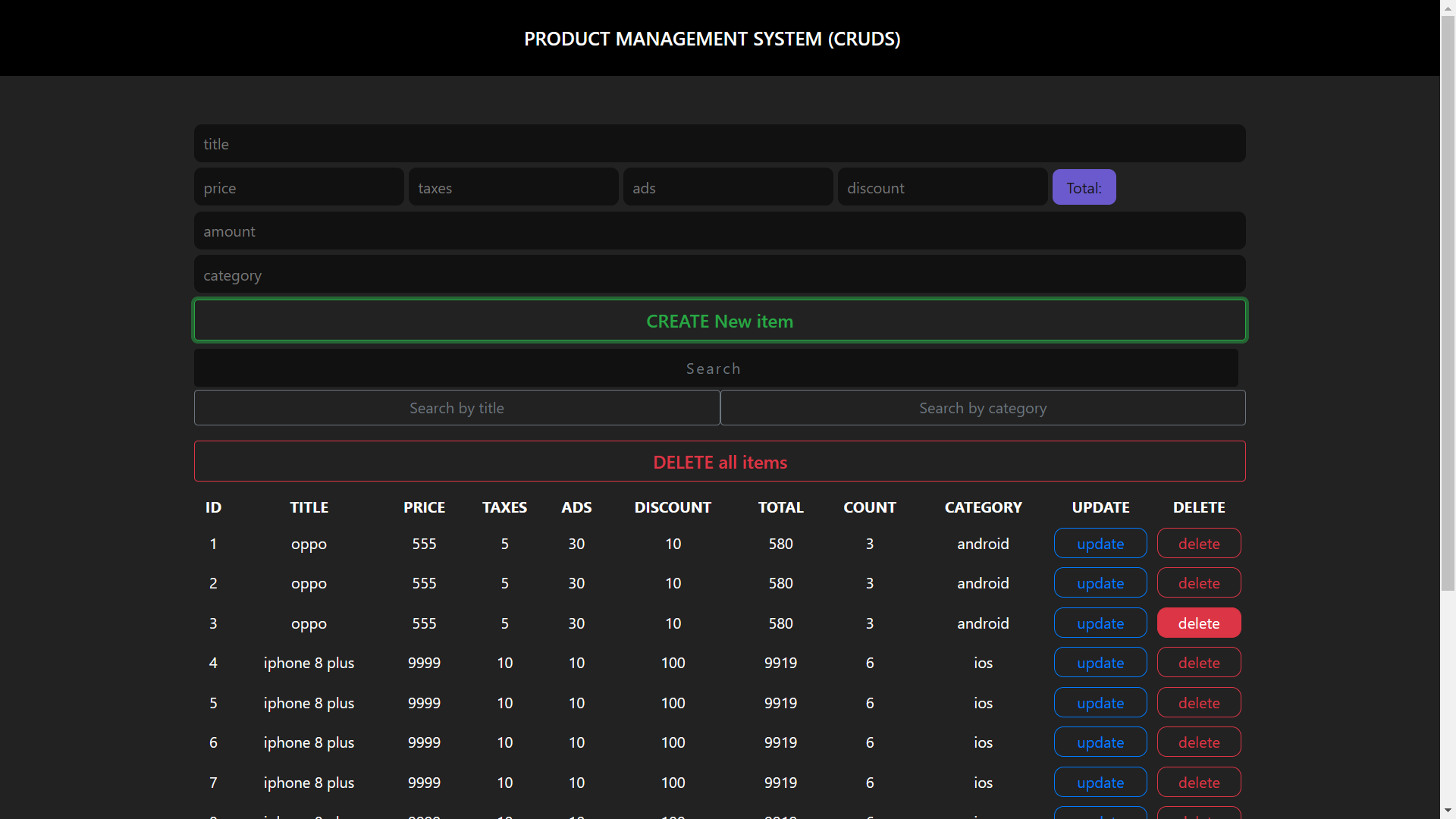The image size is (1456, 819).
Task: Choose Search by category button
Action: point(983,408)
